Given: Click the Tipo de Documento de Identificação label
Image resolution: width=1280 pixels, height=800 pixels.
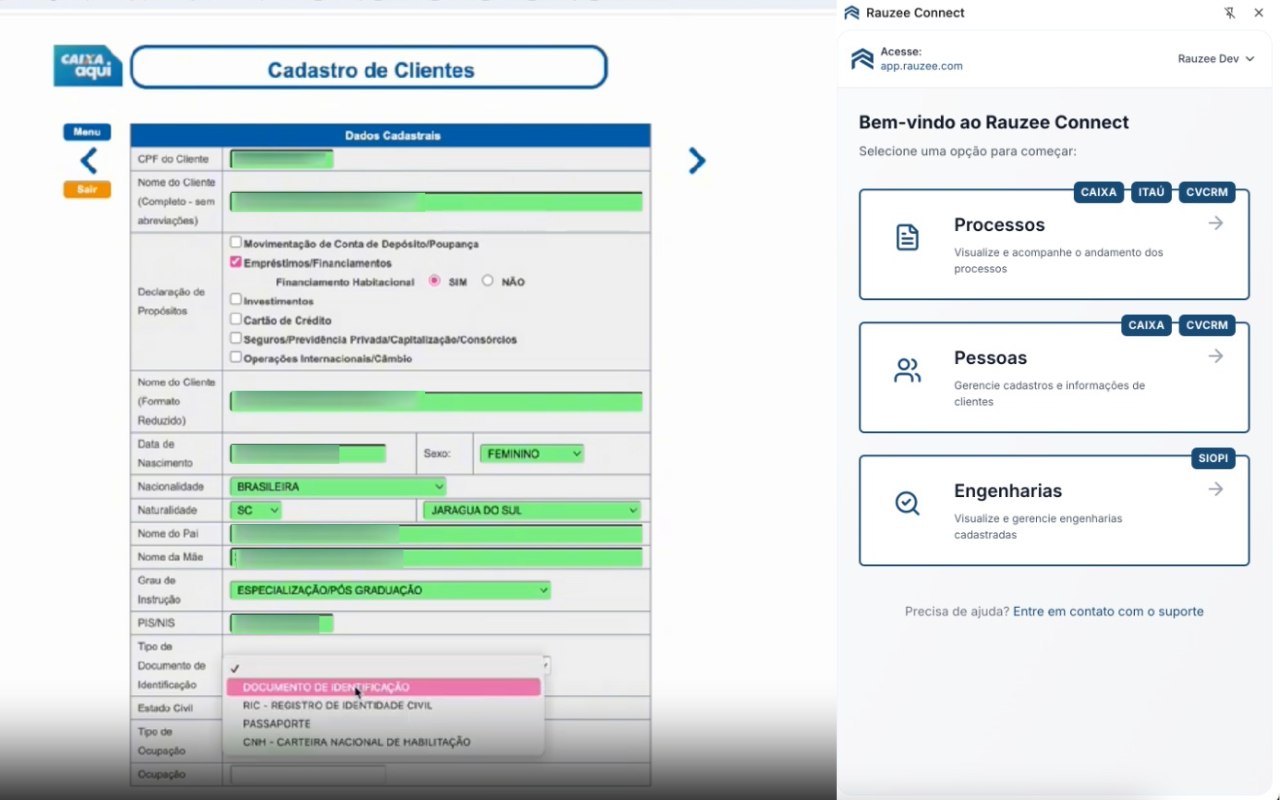Looking at the screenshot, I should click(x=172, y=666).
